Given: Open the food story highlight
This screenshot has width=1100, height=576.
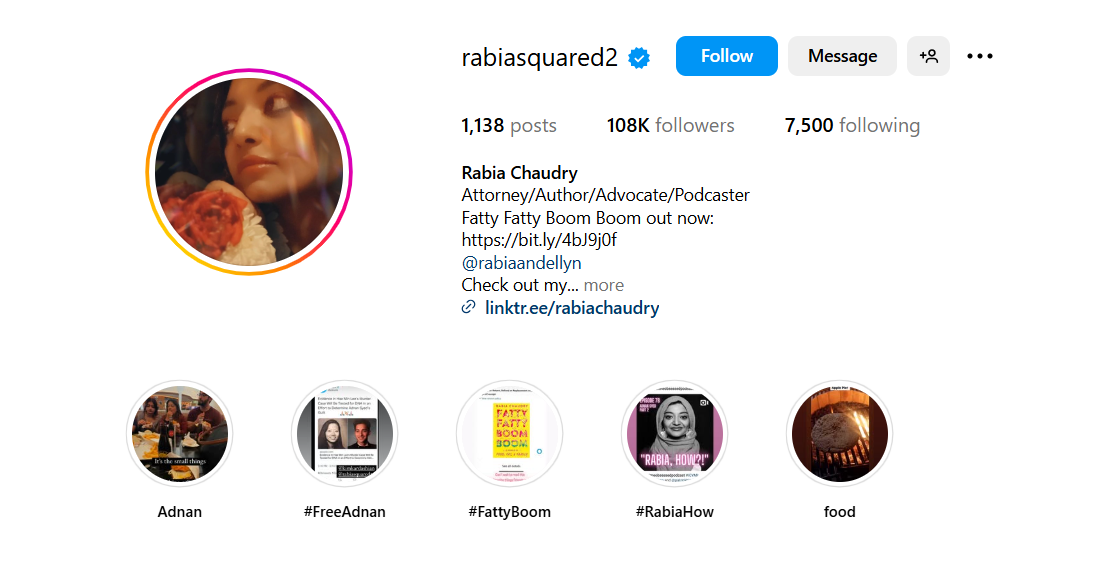Looking at the screenshot, I should coord(839,434).
